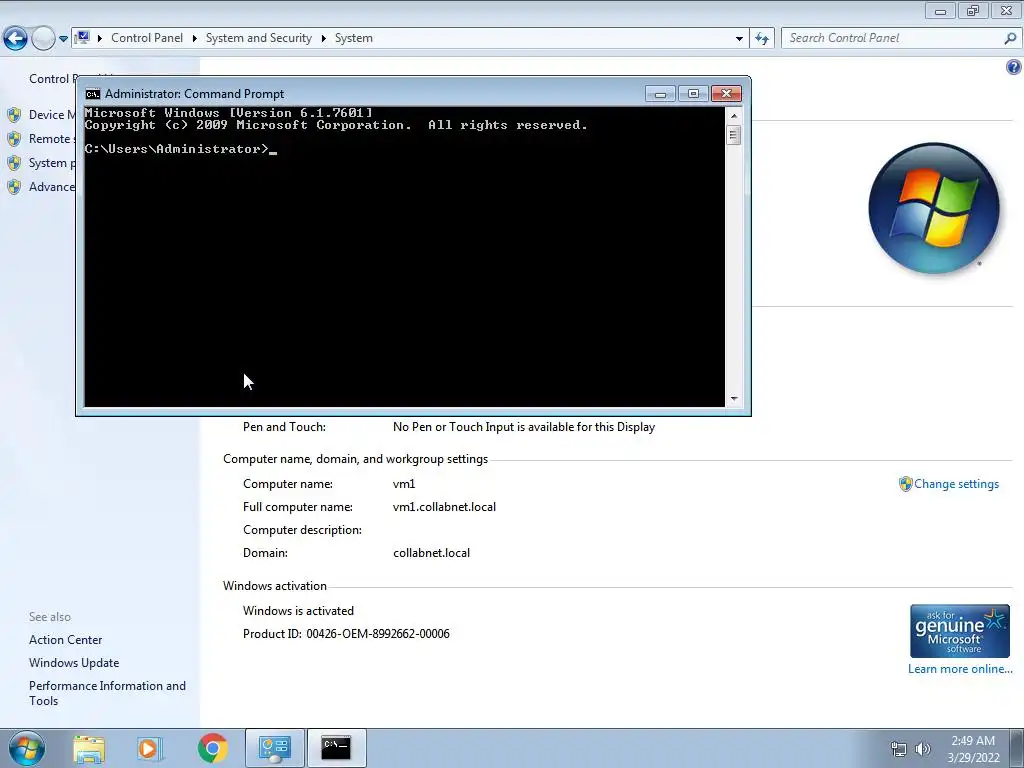Screen dimensions: 1024x768
Task: Launch Windows Media Player from taskbar
Action: tap(148, 749)
